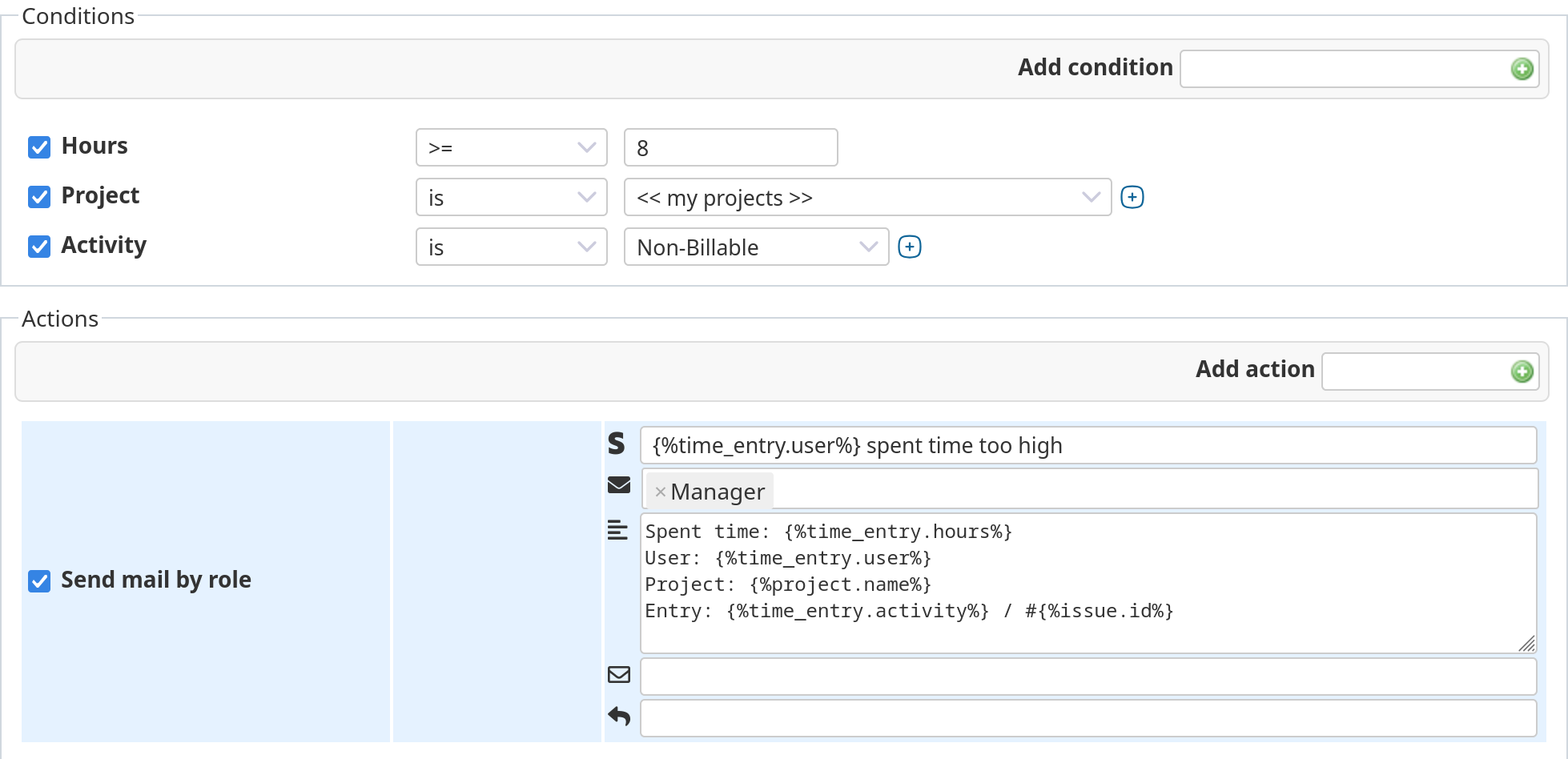Click the Actions fieldset legend
Screen dimensions: 1568x759
pyautogui.click(x=60, y=319)
